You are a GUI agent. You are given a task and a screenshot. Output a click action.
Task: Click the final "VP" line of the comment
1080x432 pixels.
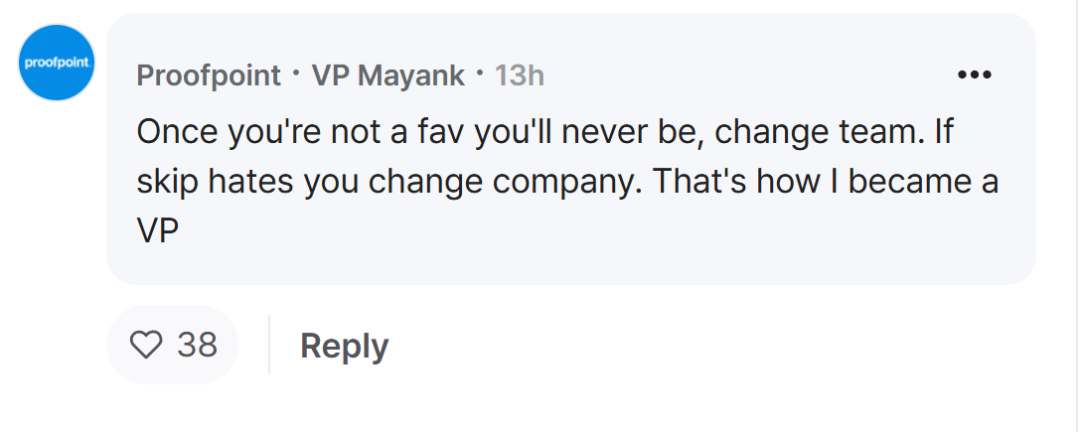158,233
